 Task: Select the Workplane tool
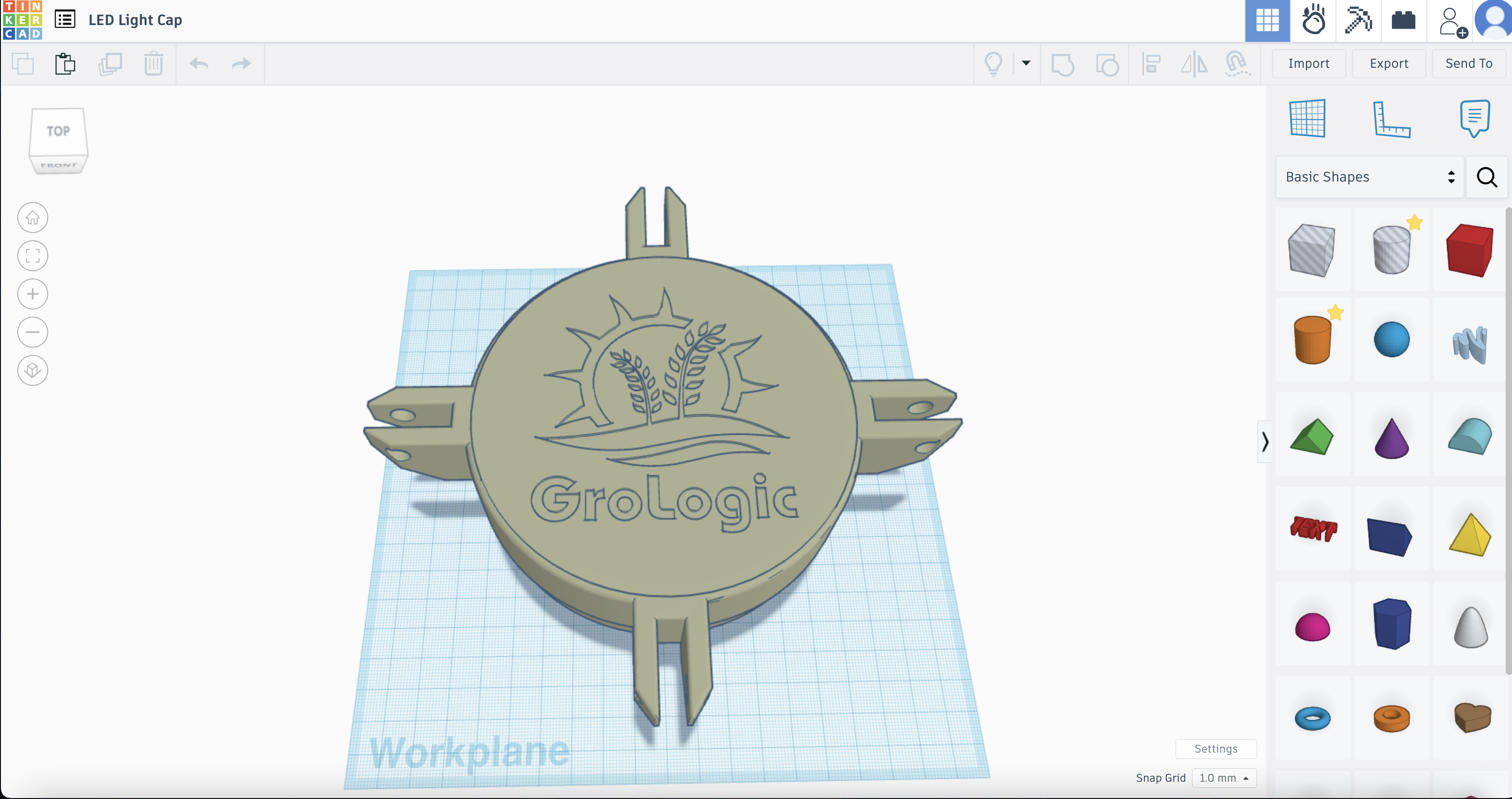coord(1307,119)
